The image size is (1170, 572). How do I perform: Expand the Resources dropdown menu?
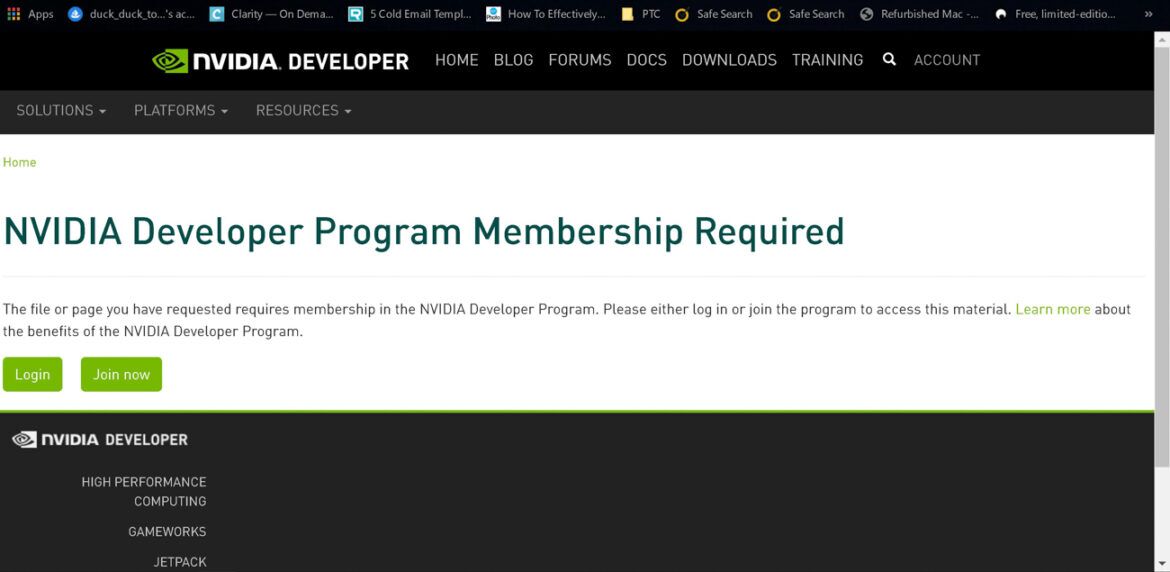[303, 111]
